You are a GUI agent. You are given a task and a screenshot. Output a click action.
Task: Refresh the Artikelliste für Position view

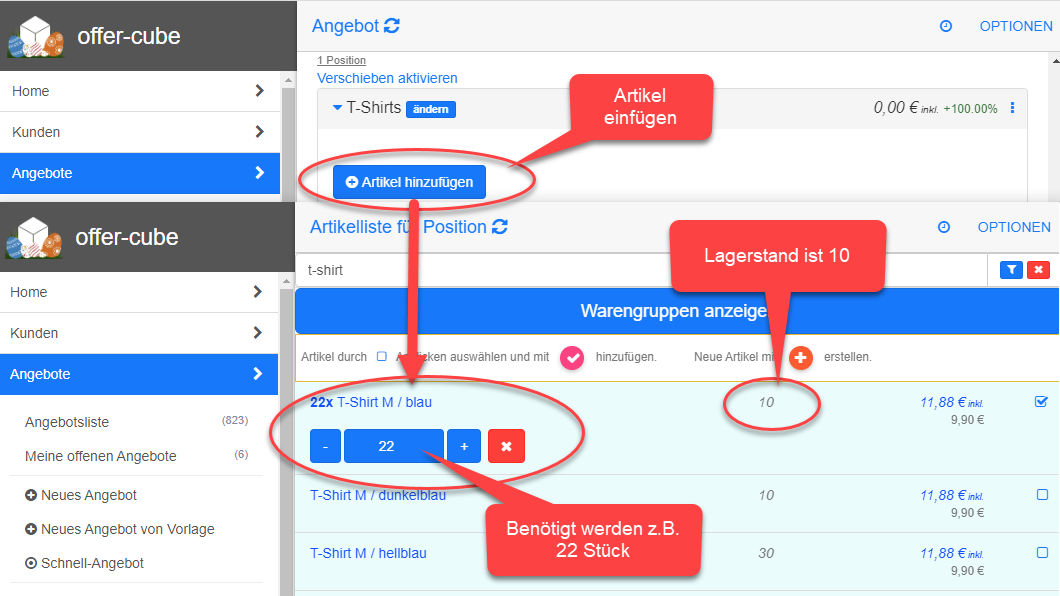(500, 227)
